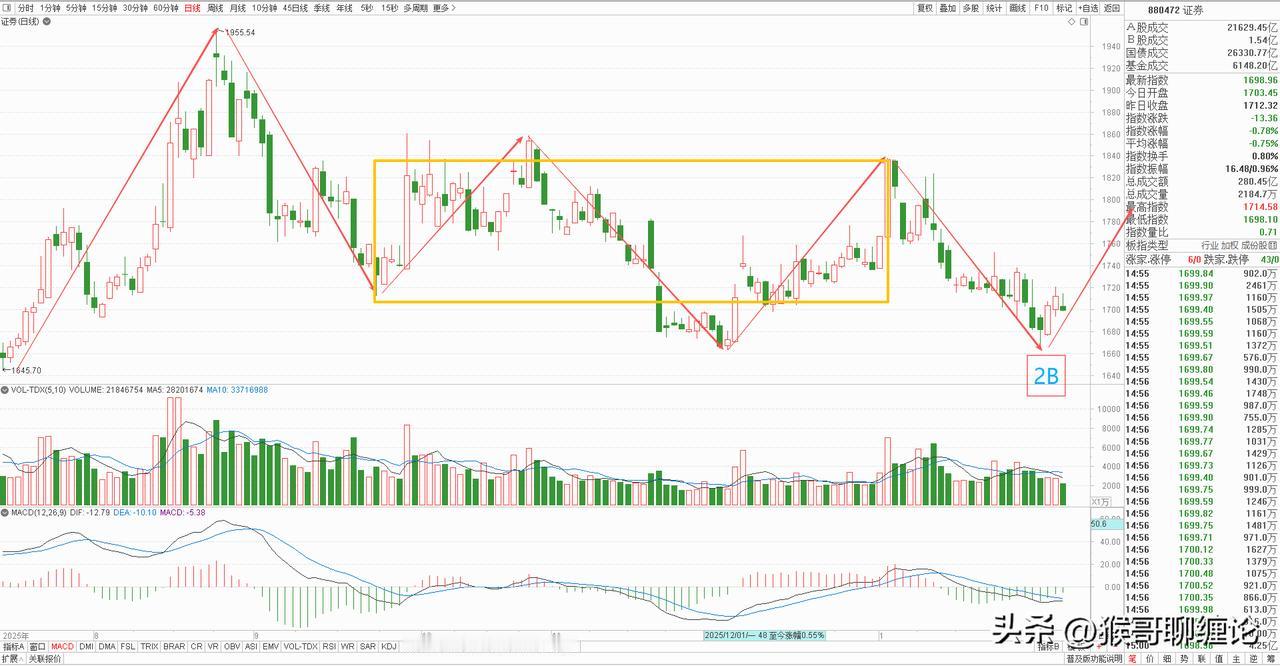The image size is (1280, 666).
Task: Switch to the 分时 period tab
Action: pos(26,7)
